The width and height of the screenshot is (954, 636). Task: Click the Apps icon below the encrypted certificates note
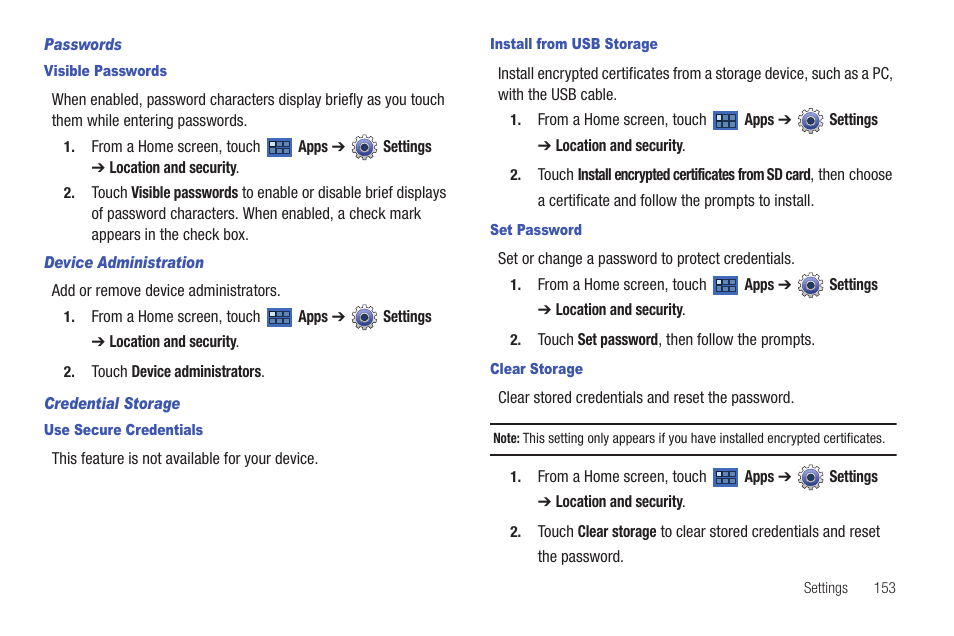coord(725,477)
